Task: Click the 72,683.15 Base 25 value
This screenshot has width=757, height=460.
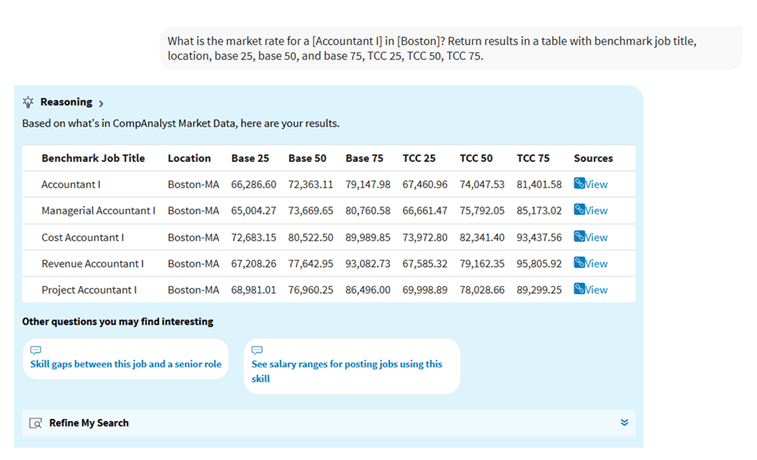Action: click(x=253, y=237)
